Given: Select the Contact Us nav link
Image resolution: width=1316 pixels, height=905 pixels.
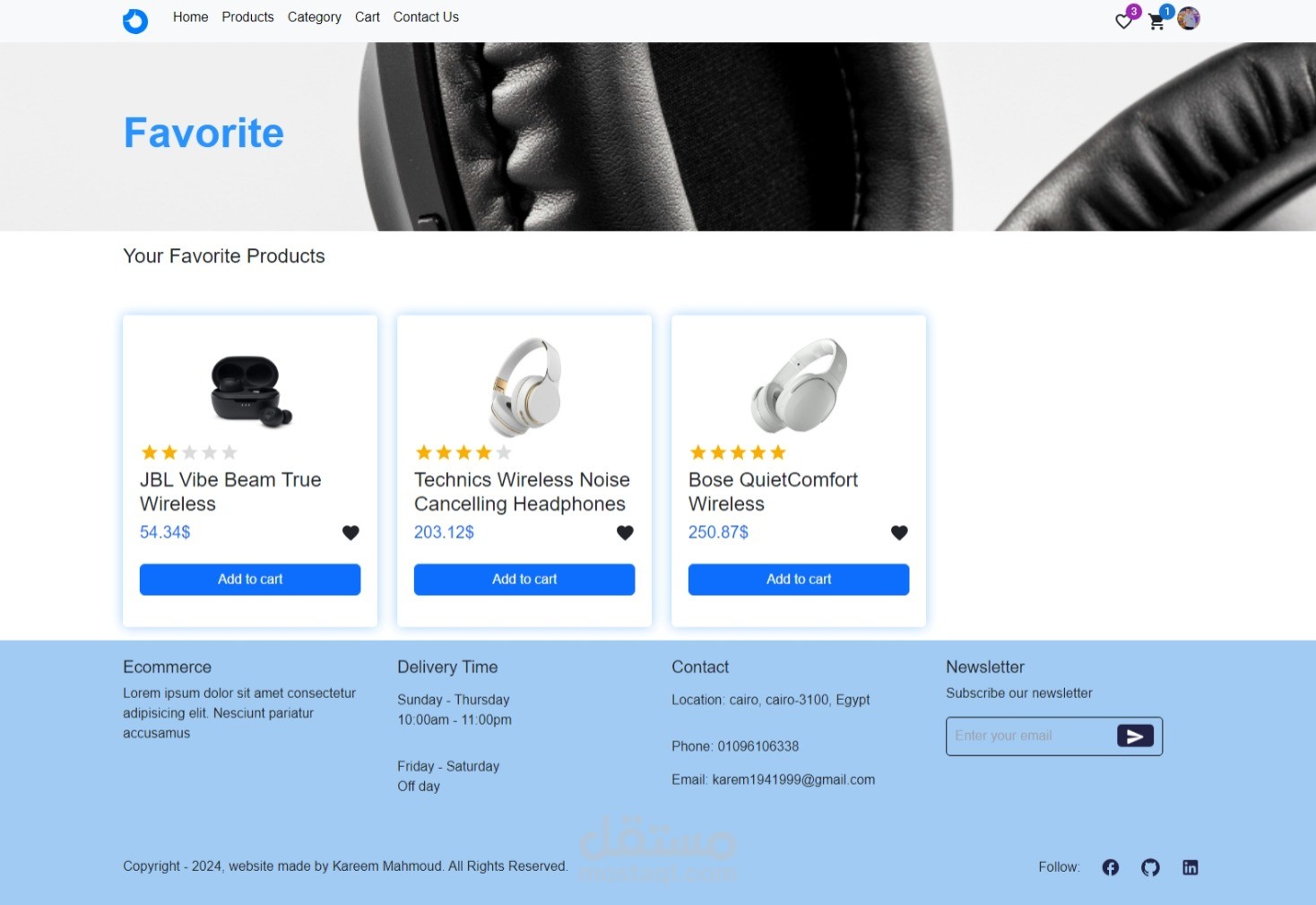Looking at the screenshot, I should click(426, 17).
